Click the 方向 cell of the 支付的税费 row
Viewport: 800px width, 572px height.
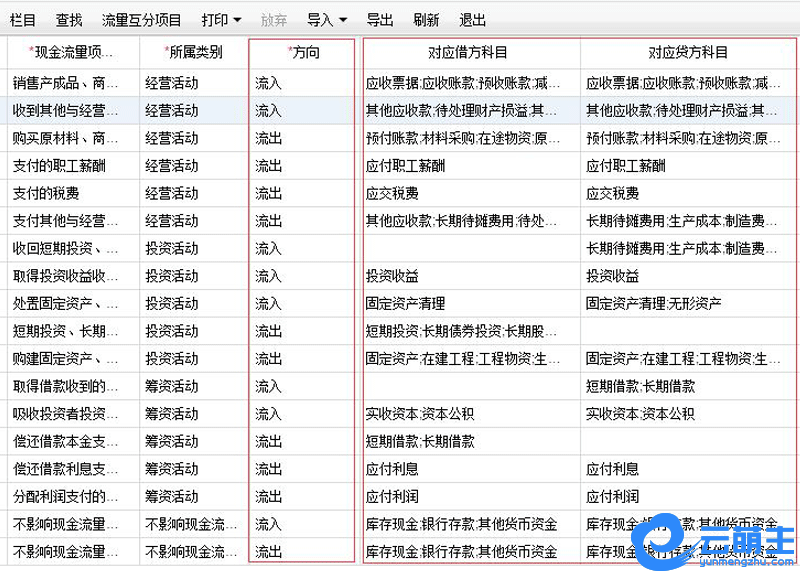coord(300,193)
